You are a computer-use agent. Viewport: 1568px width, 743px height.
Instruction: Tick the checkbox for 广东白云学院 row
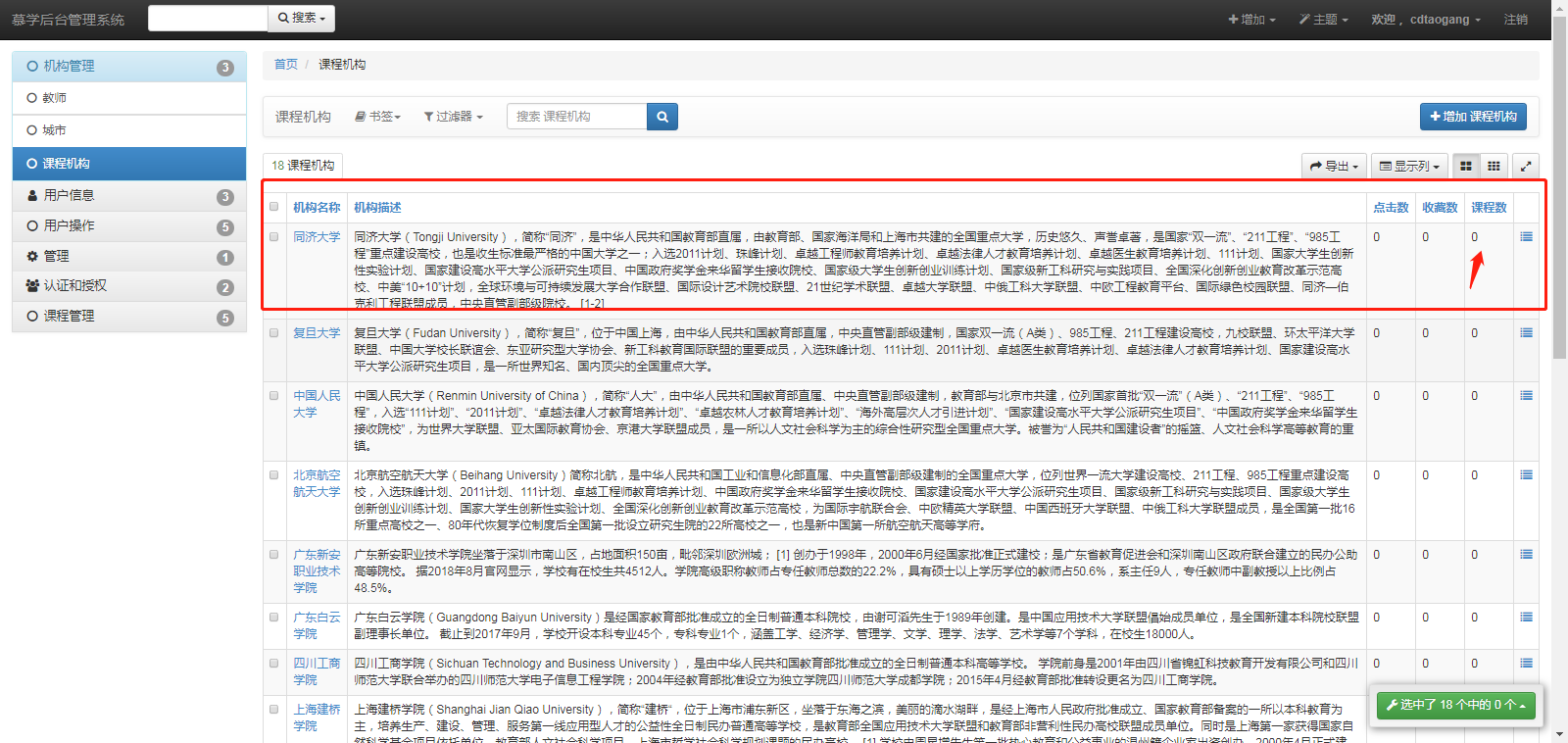274,618
